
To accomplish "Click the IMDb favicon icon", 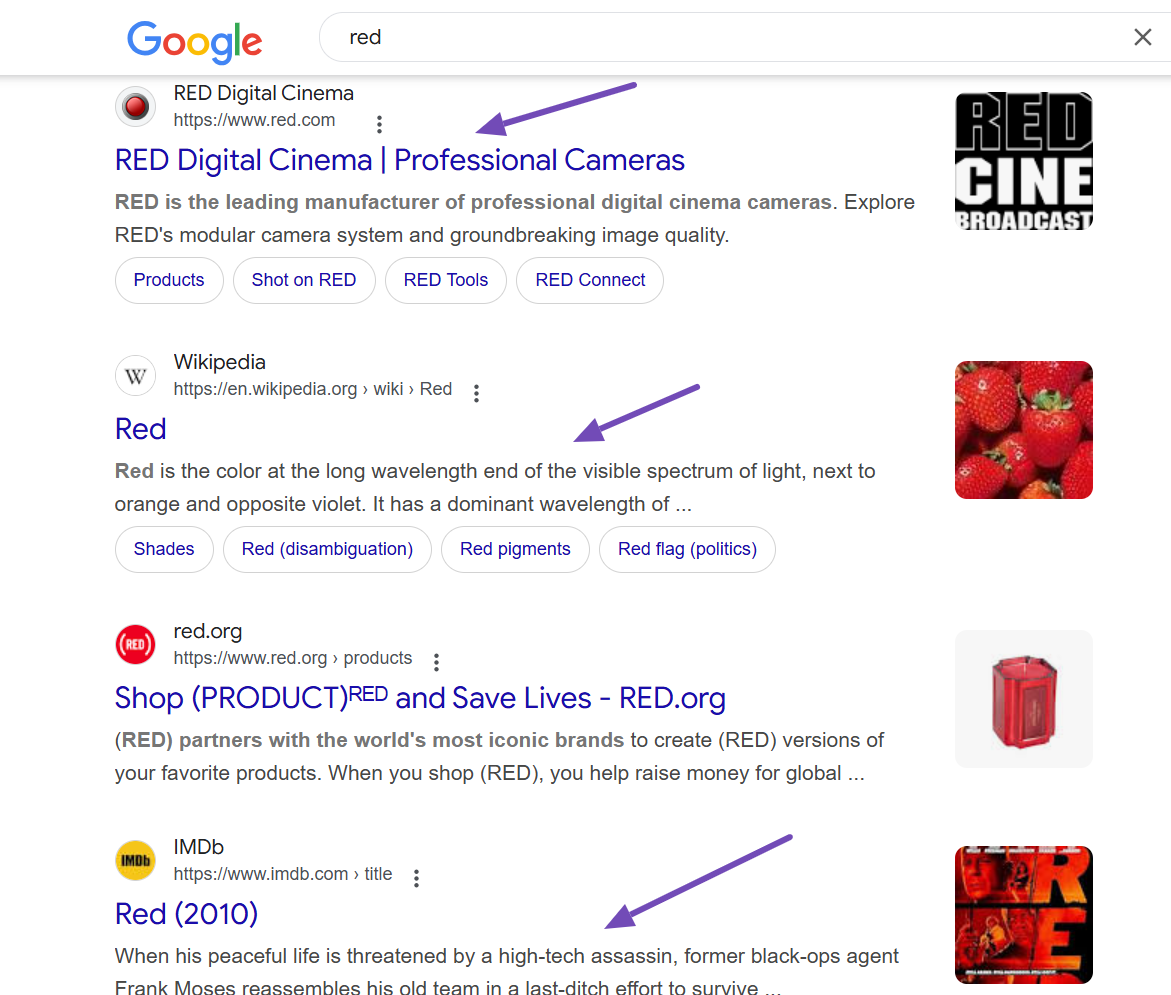I will tap(135, 860).
